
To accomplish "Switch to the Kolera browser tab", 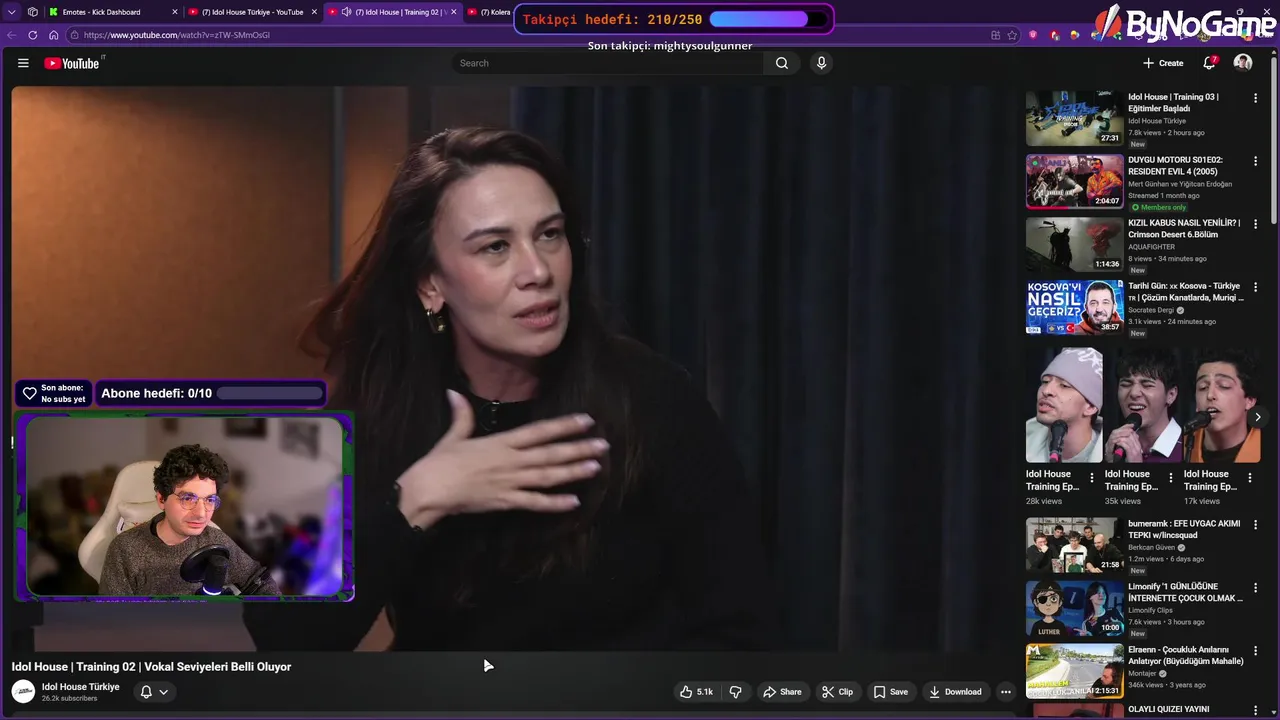I will [x=490, y=12].
